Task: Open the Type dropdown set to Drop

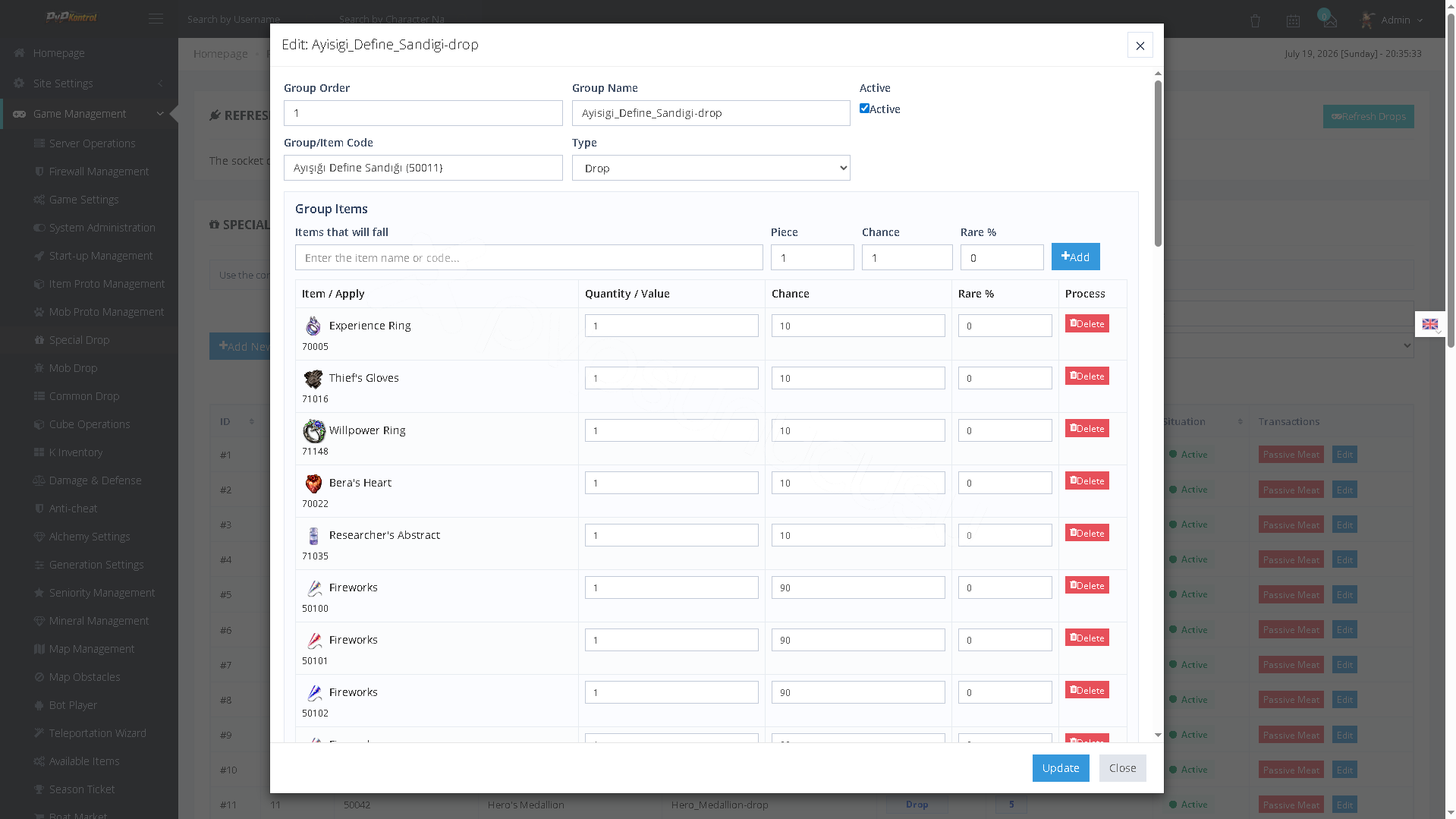Action: pos(711,168)
